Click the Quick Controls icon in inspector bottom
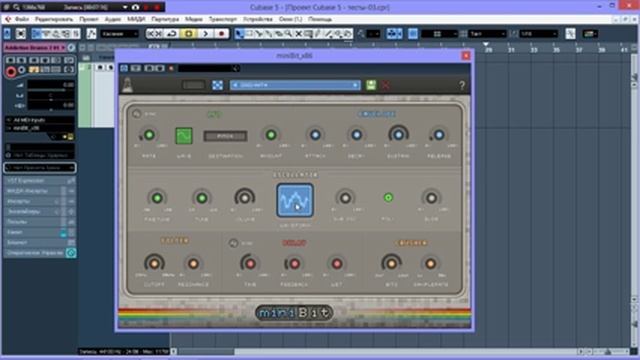This screenshot has height=360, width=640. pos(71,253)
